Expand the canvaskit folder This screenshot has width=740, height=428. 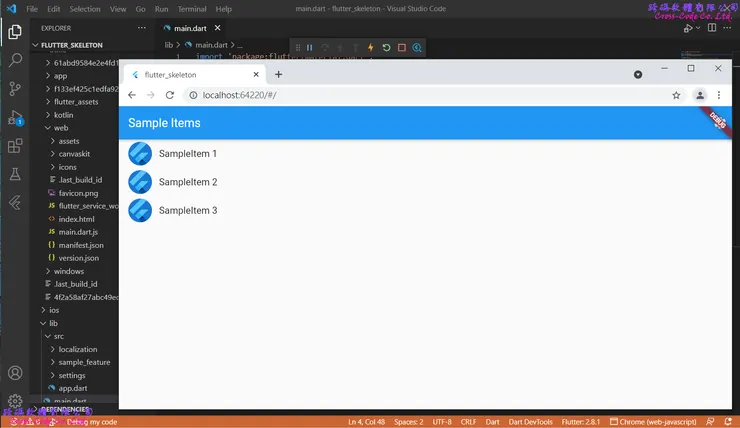coord(75,154)
